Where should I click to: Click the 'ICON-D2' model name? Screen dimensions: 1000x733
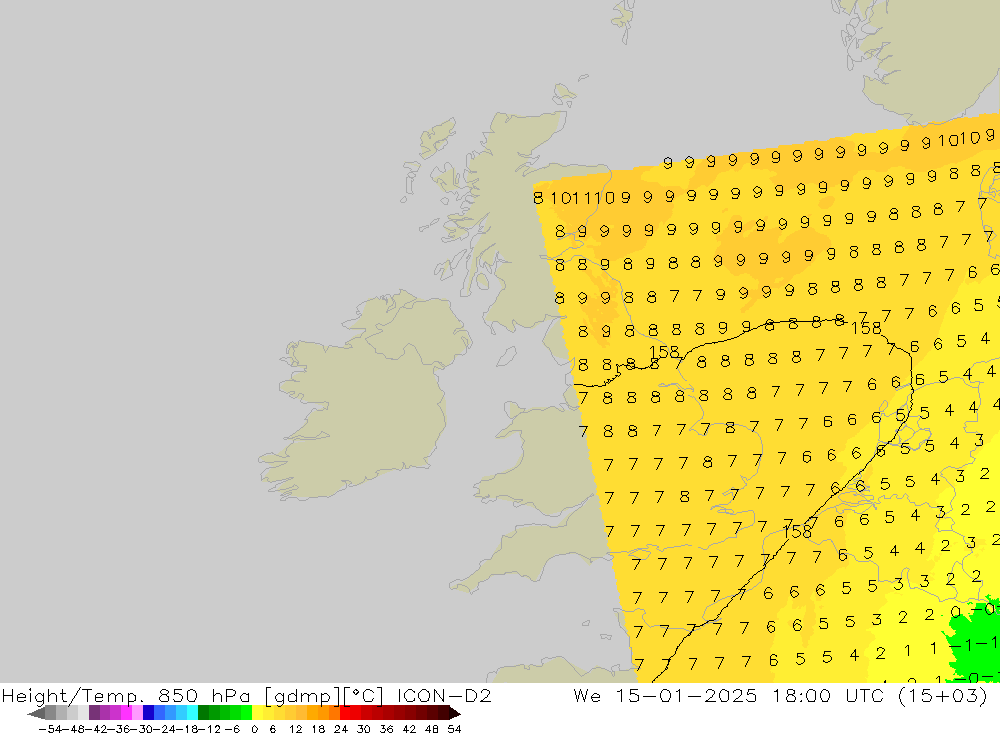point(444,695)
